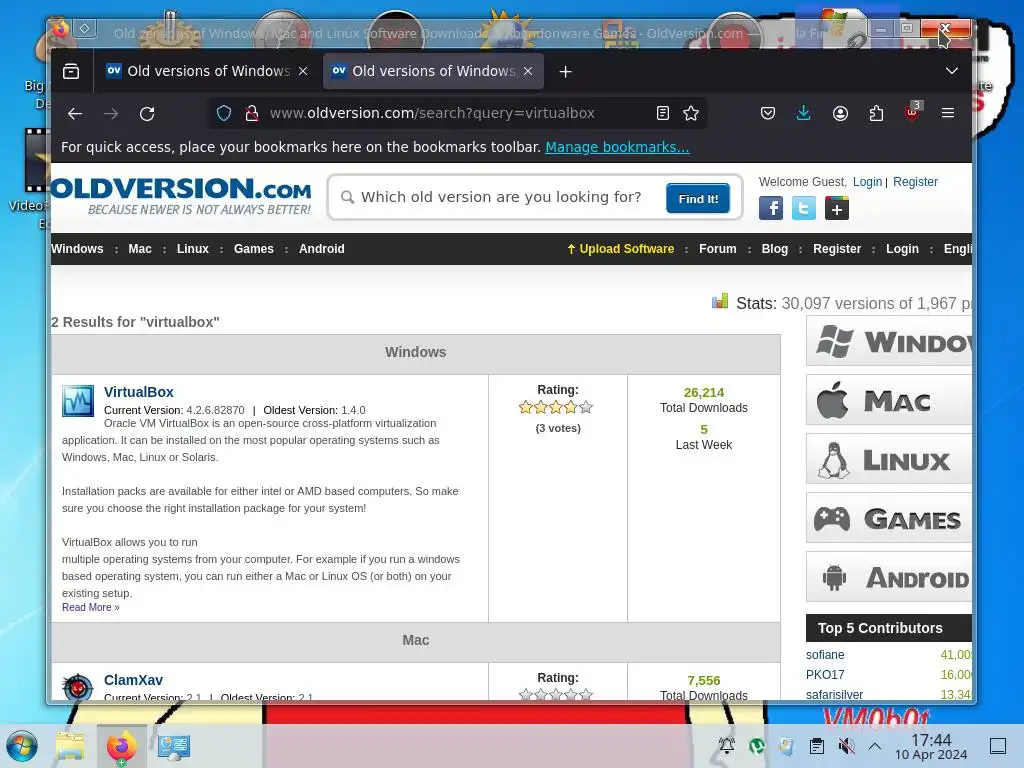Click the VirtualBox star rating
The height and width of the screenshot is (768, 1024).
tap(556, 408)
